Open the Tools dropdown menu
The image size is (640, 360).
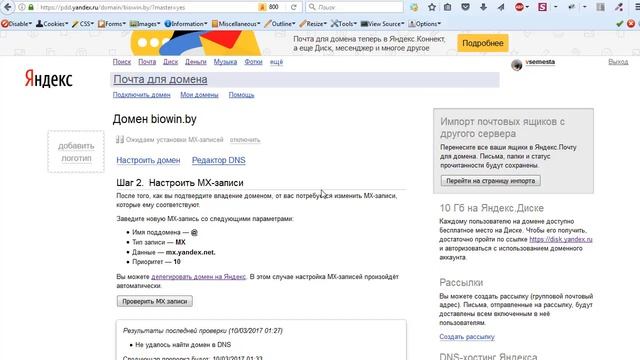(x=344, y=24)
